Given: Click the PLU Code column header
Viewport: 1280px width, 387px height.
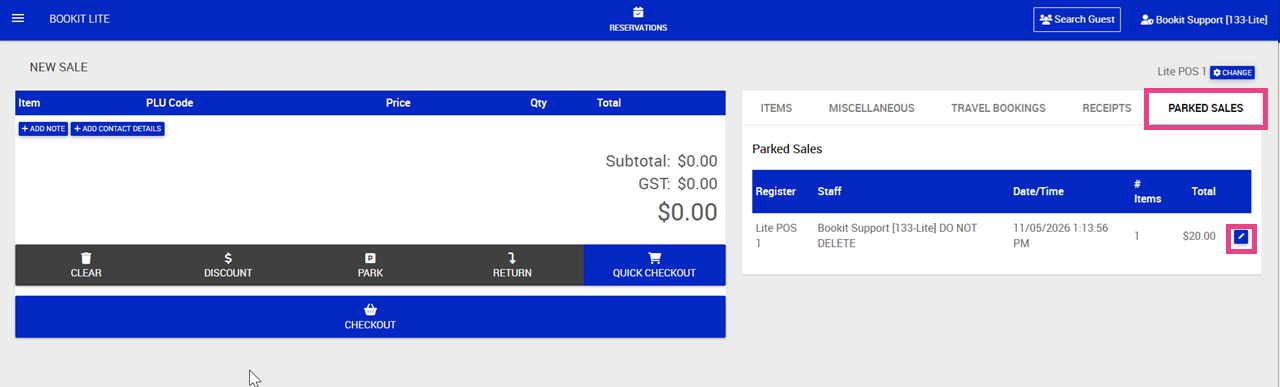Looking at the screenshot, I should point(169,103).
